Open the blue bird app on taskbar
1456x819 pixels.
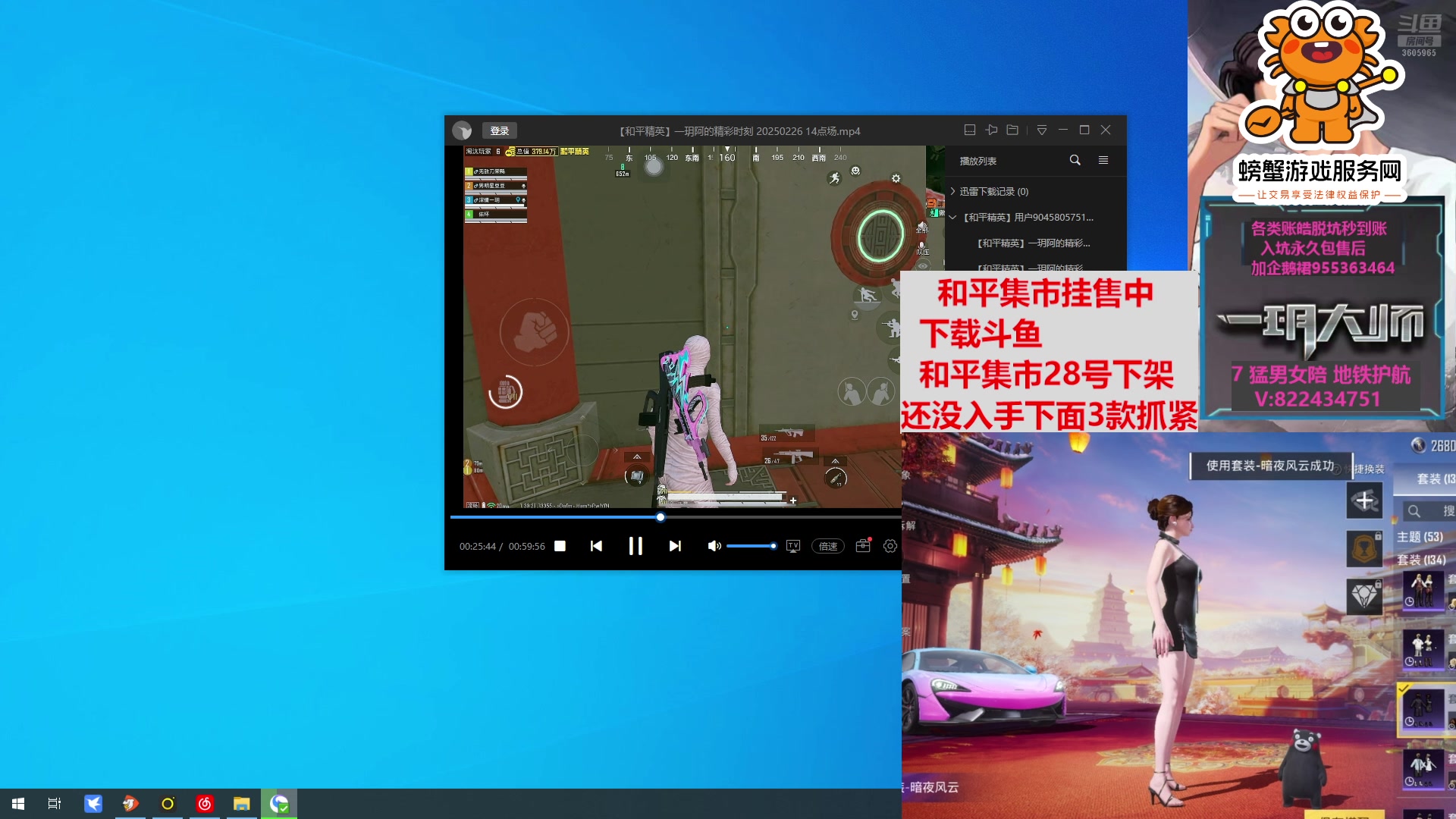[x=93, y=804]
